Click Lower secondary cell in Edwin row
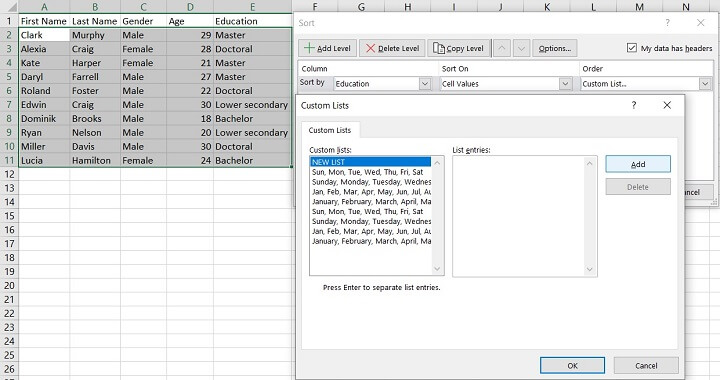This screenshot has width=720, height=380. (x=252, y=105)
